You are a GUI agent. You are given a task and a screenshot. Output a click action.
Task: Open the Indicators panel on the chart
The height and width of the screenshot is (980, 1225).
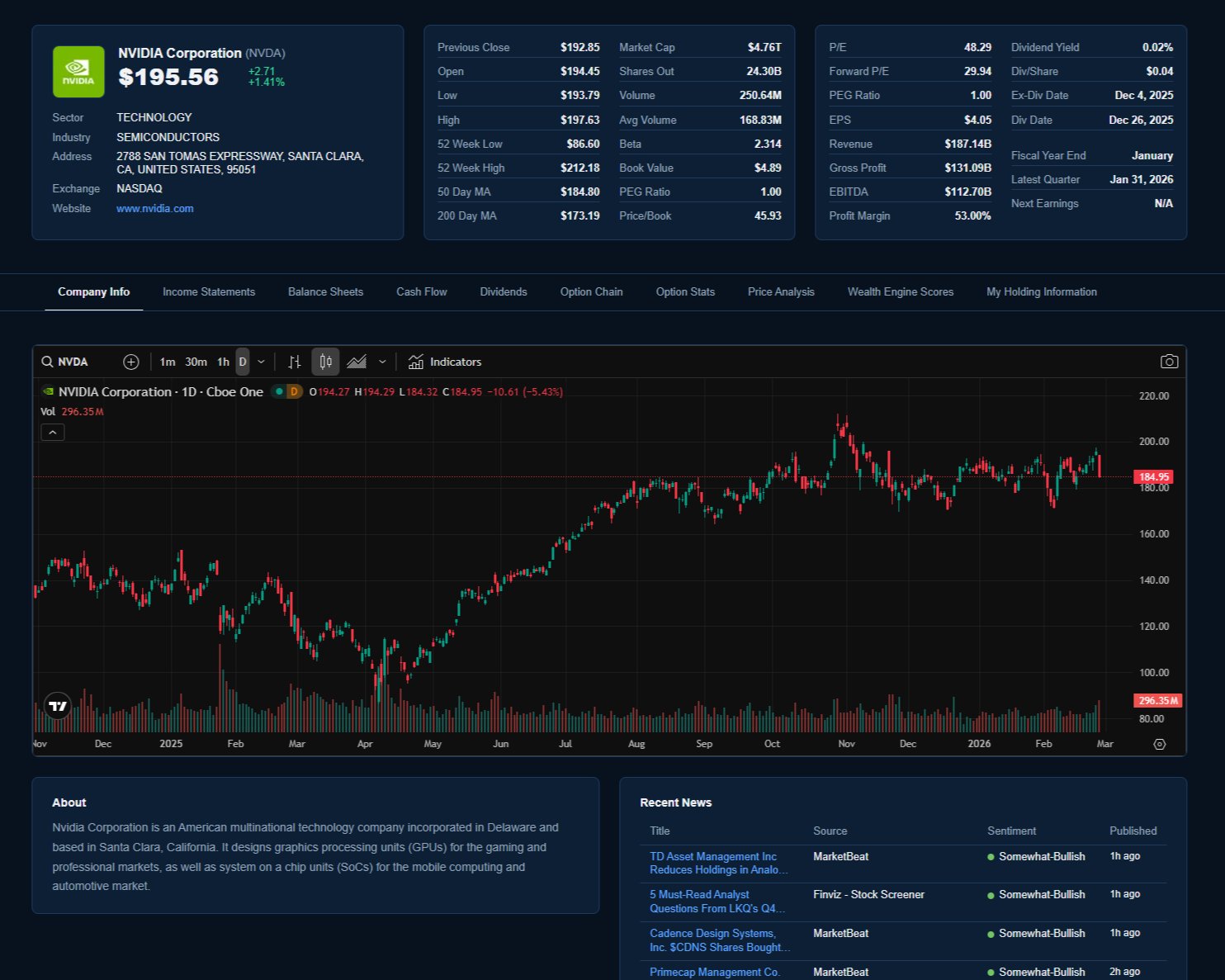[445, 362]
